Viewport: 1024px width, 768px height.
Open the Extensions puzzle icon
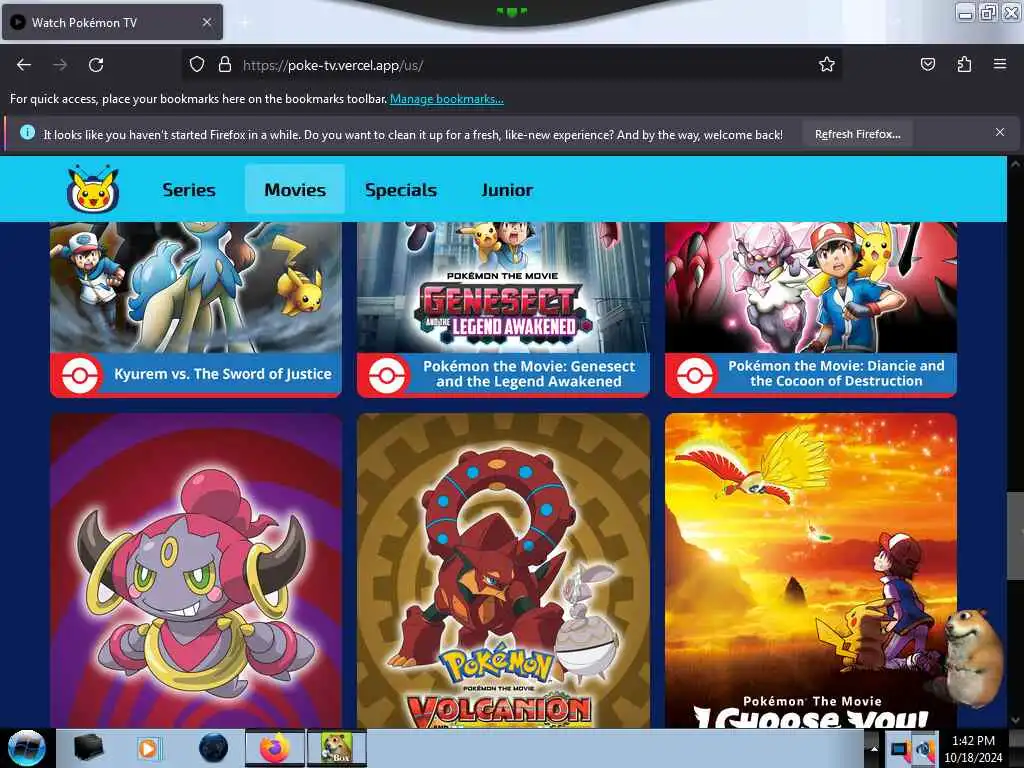(964, 64)
